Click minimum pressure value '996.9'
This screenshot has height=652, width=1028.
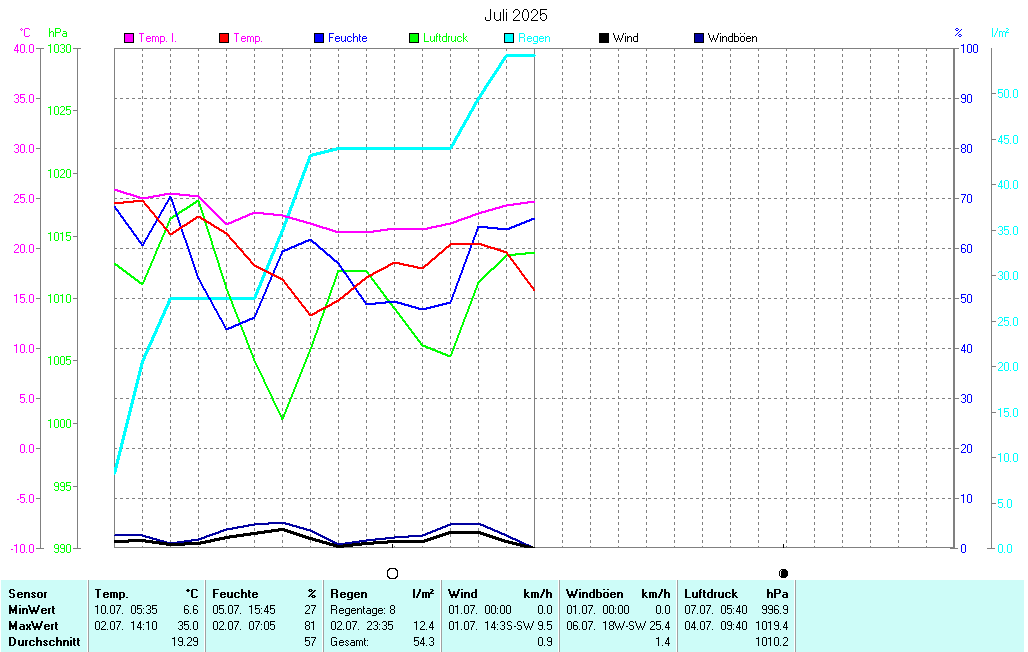775,609
